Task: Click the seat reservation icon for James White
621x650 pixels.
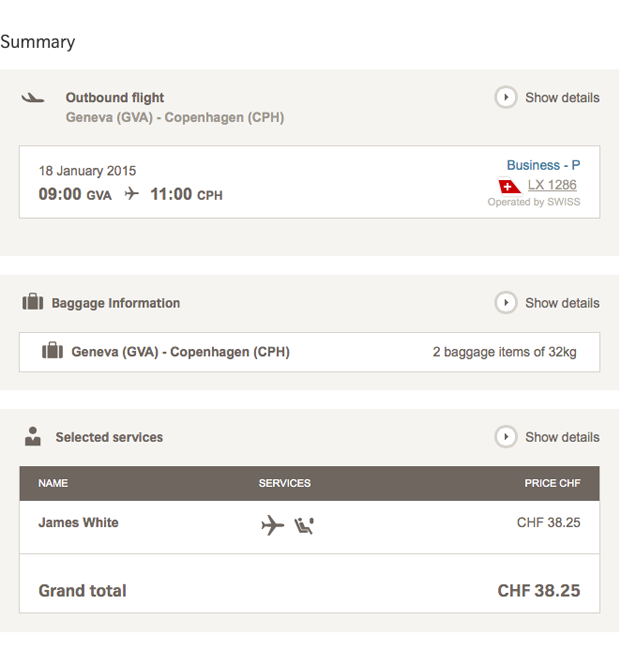Action: click(304, 526)
